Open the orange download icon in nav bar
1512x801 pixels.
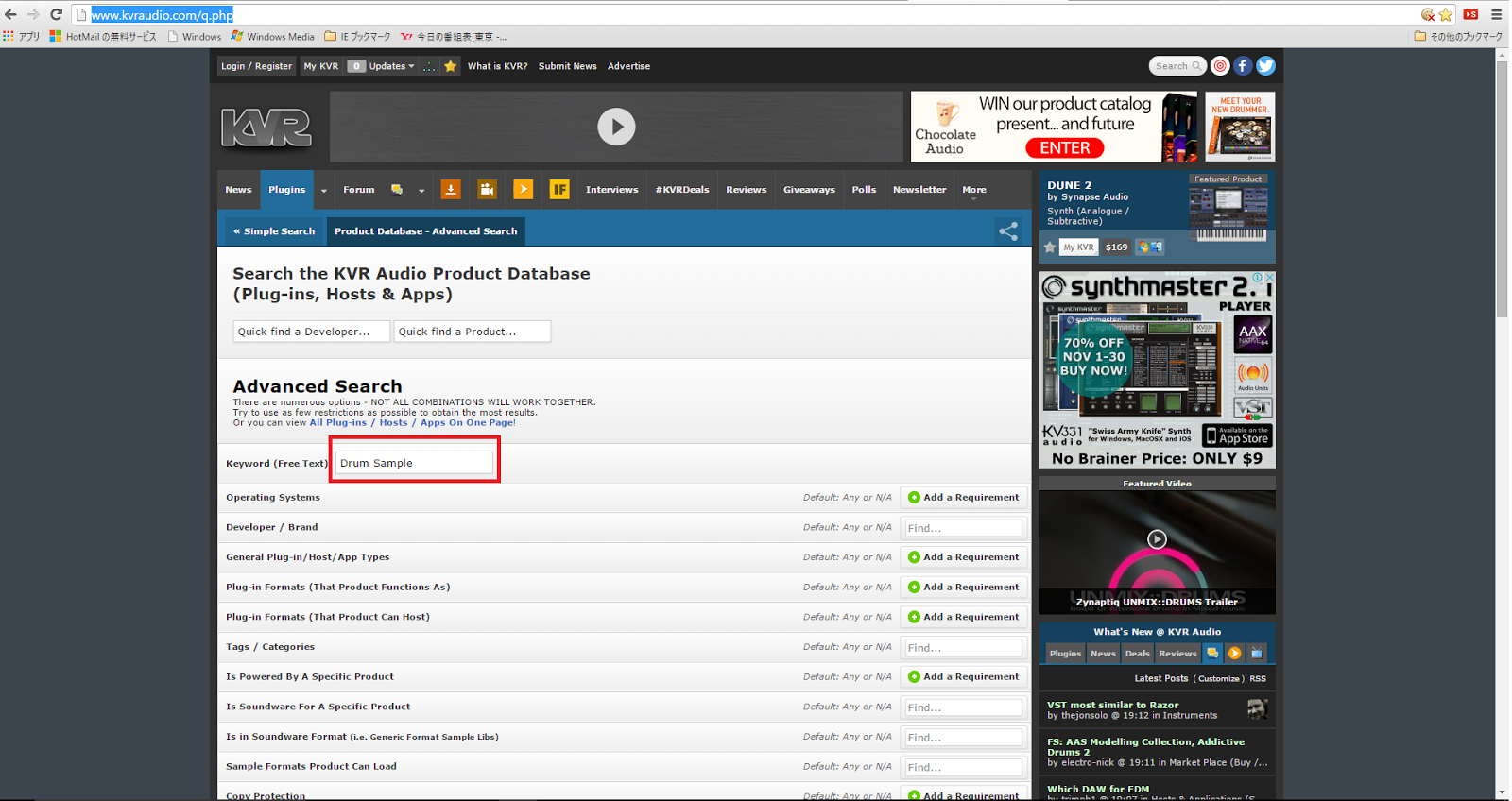[x=451, y=190]
